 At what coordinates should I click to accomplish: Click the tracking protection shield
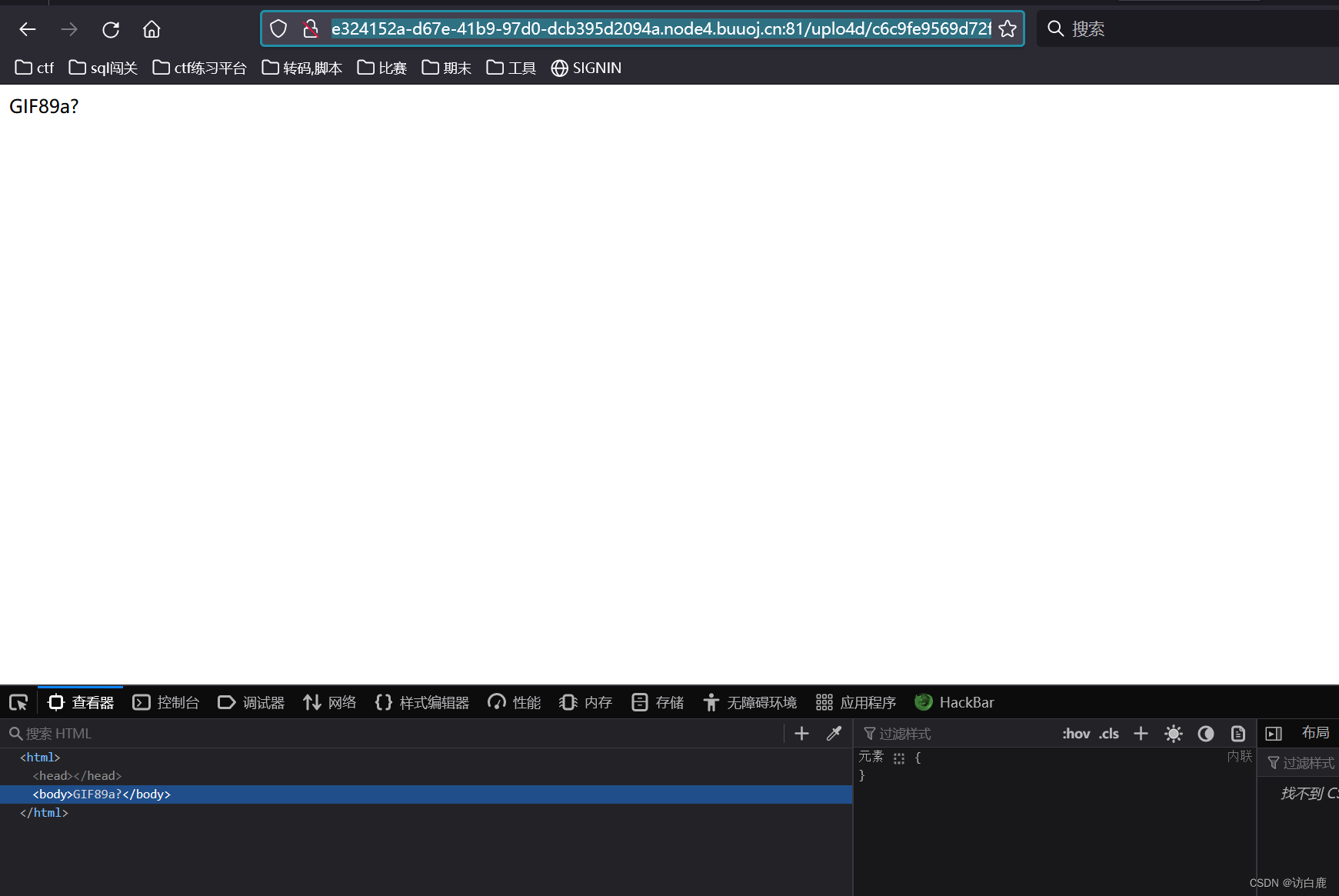[278, 28]
